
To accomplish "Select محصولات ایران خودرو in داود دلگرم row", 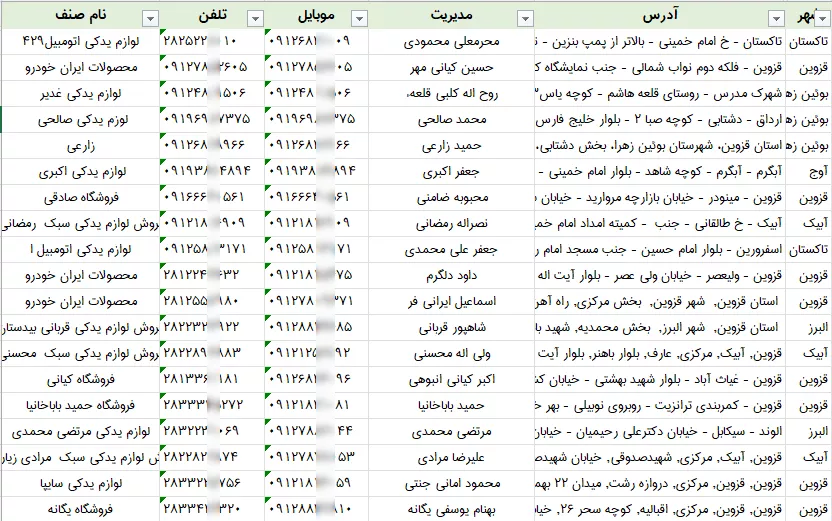I will [80, 275].
